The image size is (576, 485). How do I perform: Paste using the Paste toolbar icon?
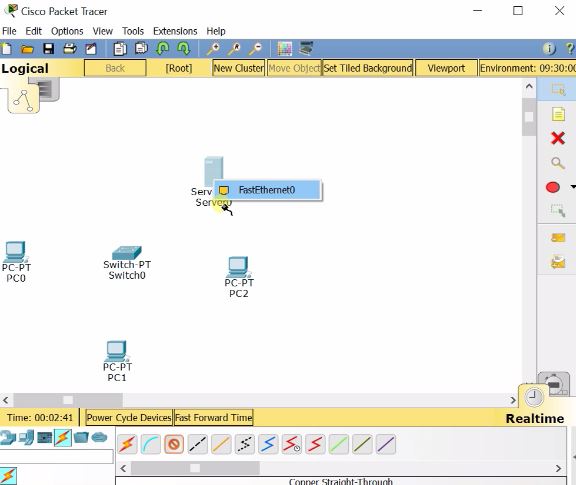click(141, 48)
